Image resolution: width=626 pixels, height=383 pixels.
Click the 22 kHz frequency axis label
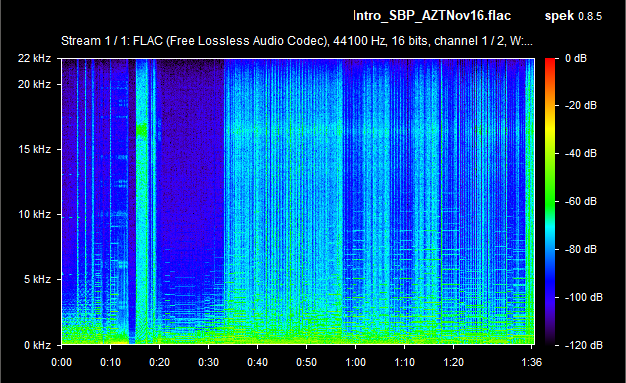click(34, 58)
